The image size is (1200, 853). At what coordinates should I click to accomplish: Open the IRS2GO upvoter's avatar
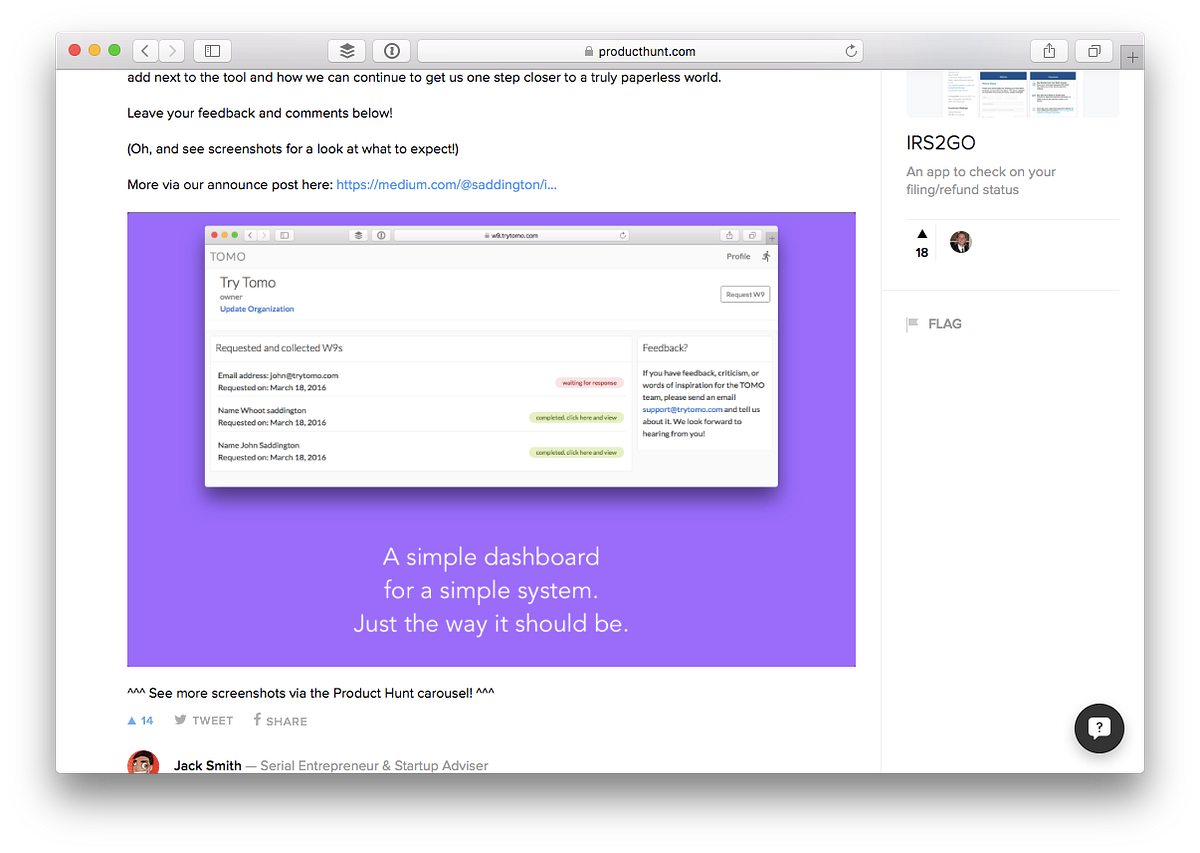point(961,242)
